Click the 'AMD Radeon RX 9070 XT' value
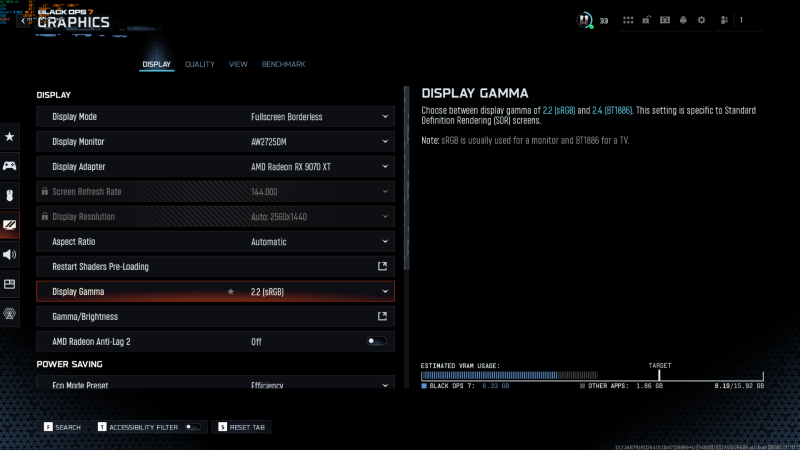Viewport: 800px width, 450px height. tap(291, 167)
